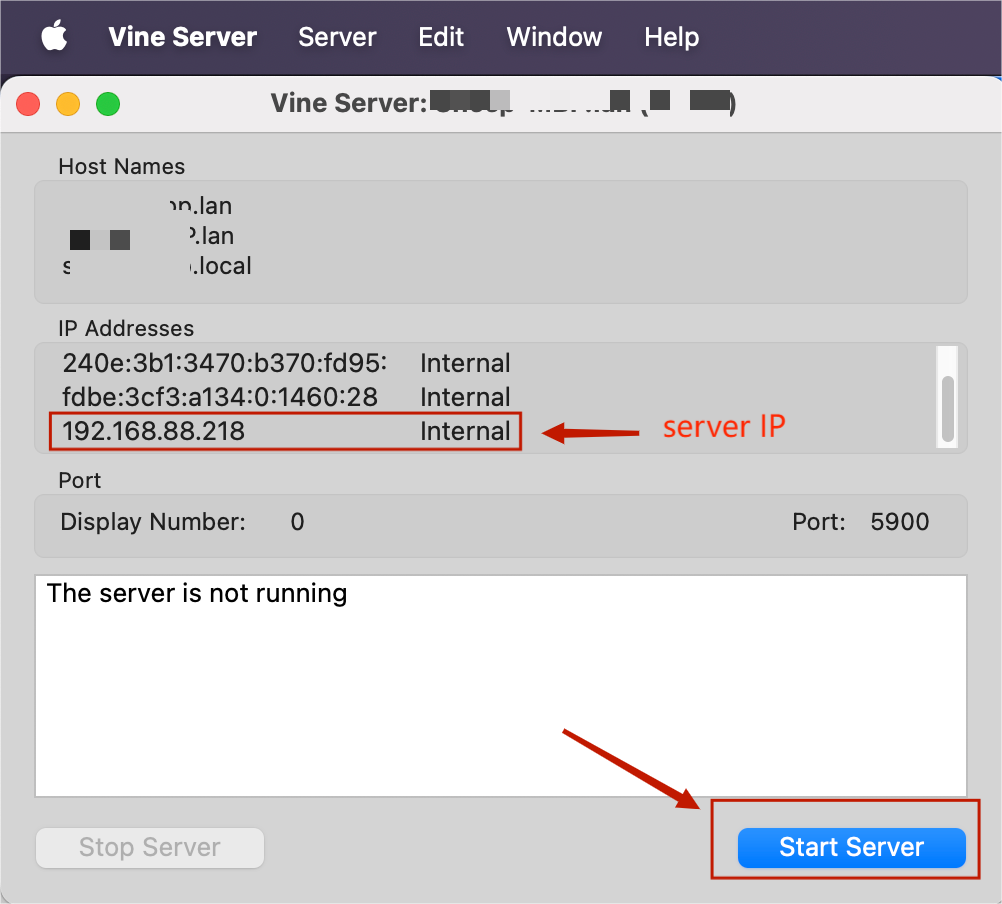
Task: Click the Display Number value 0
Action: tap(297, 522)
